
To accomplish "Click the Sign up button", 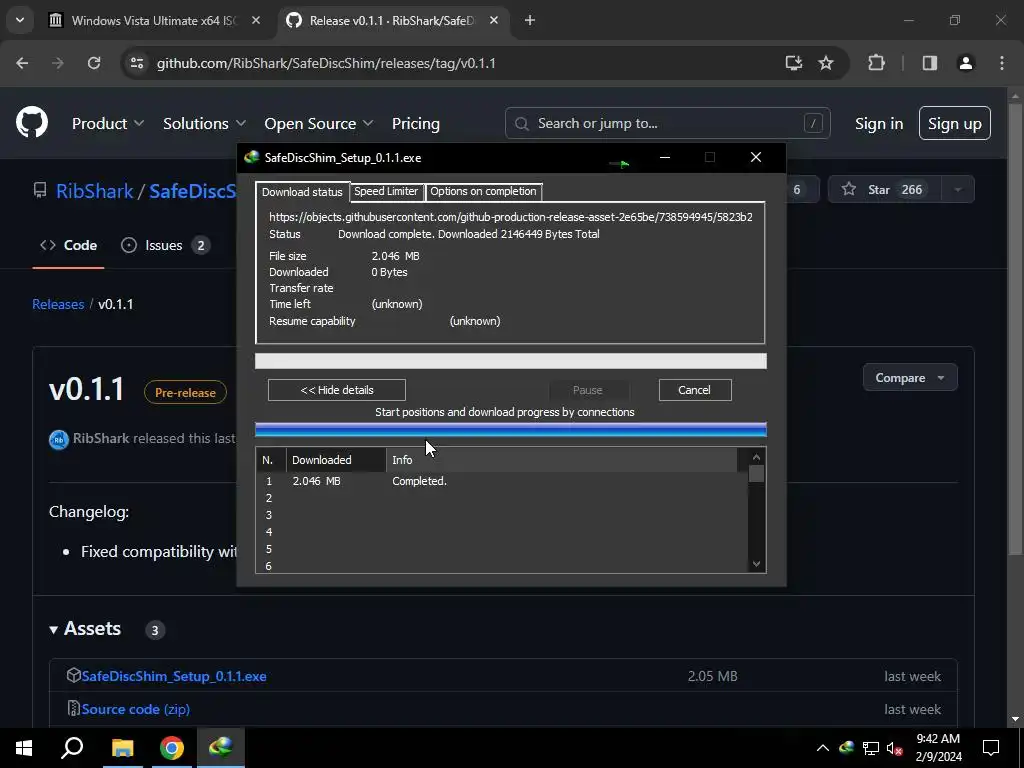I will (x=955, y=123).
